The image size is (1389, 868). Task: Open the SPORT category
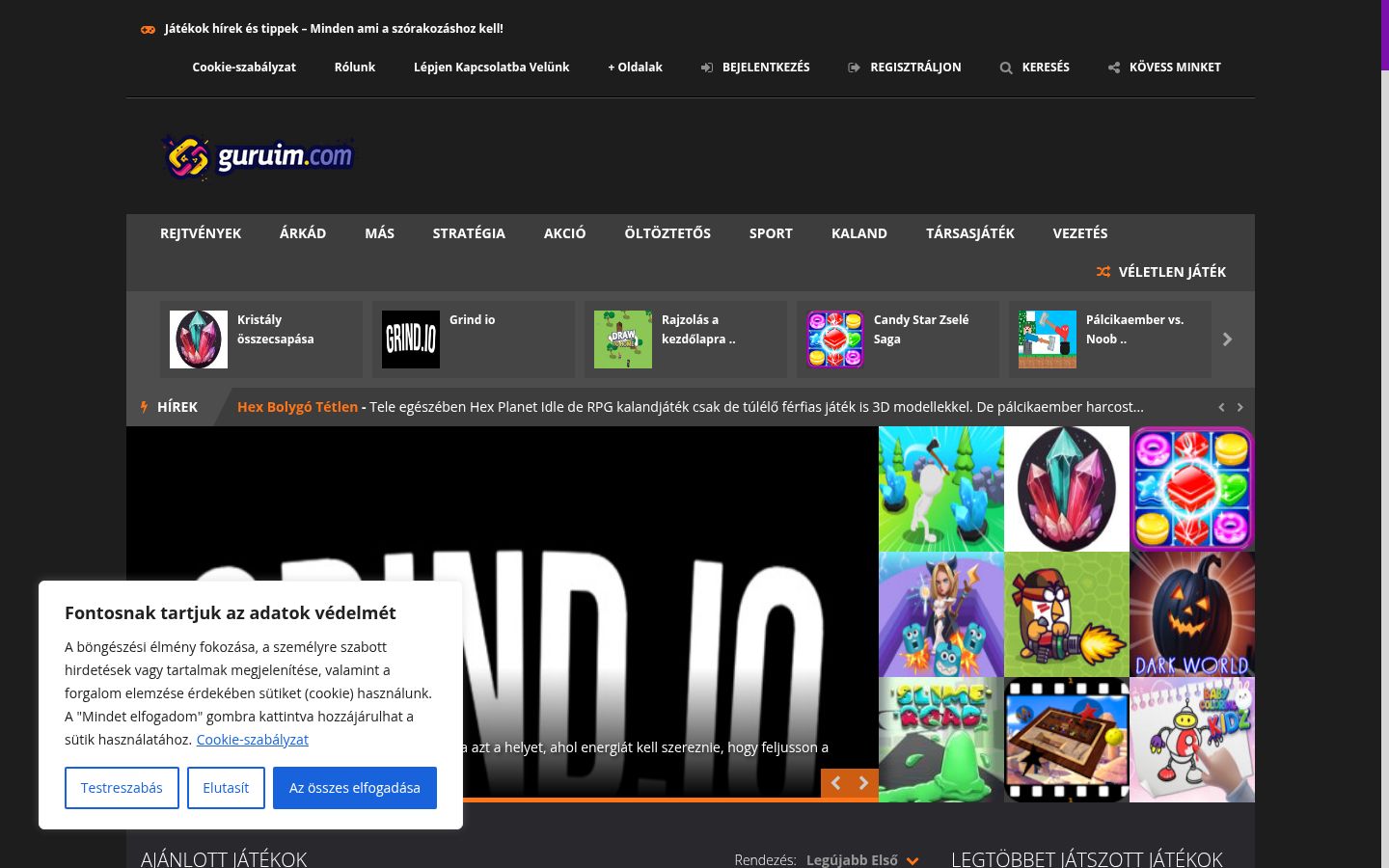tap(771, 233)
